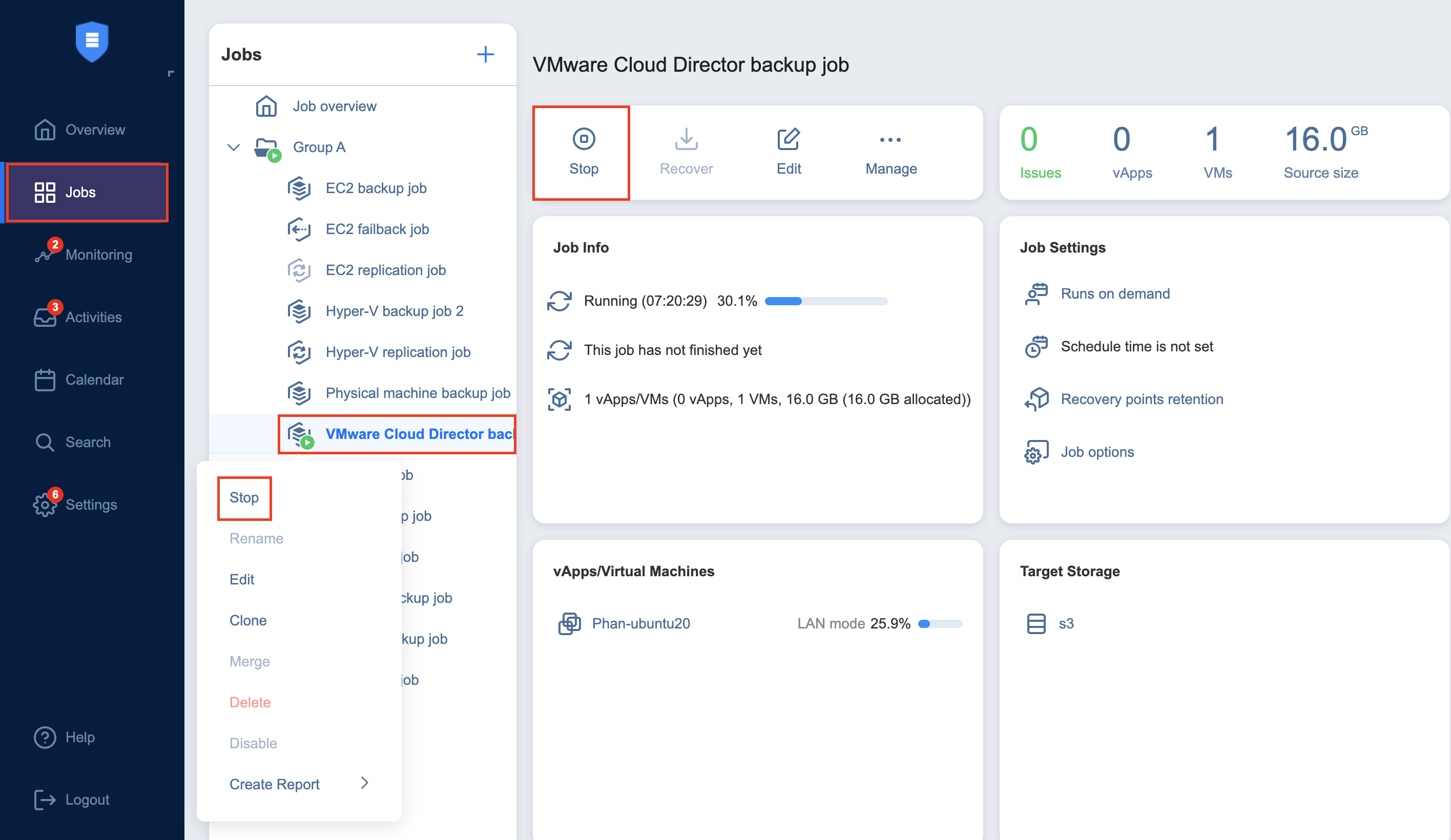Click the EC2 replication job icon
Screen dimensions: 1451x840
[x=299, y=270]
